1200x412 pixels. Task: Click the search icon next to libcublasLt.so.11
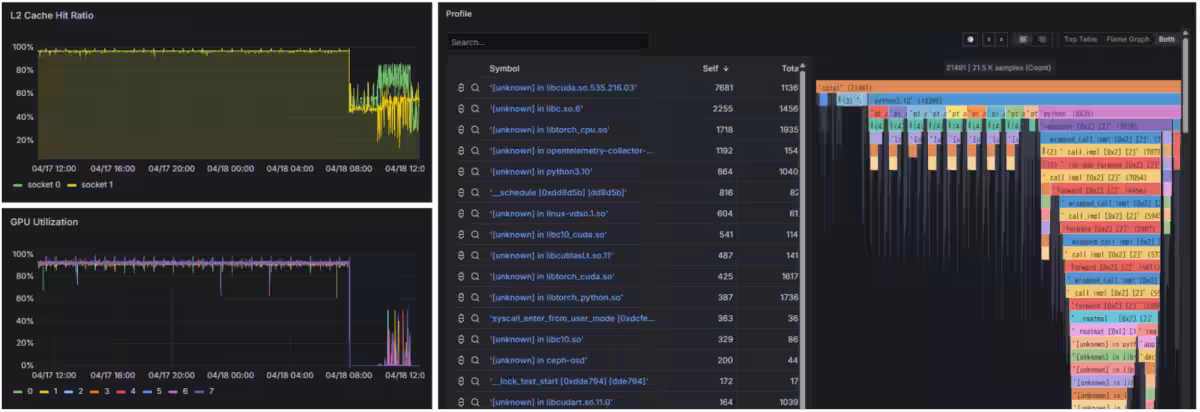(475, 255)
